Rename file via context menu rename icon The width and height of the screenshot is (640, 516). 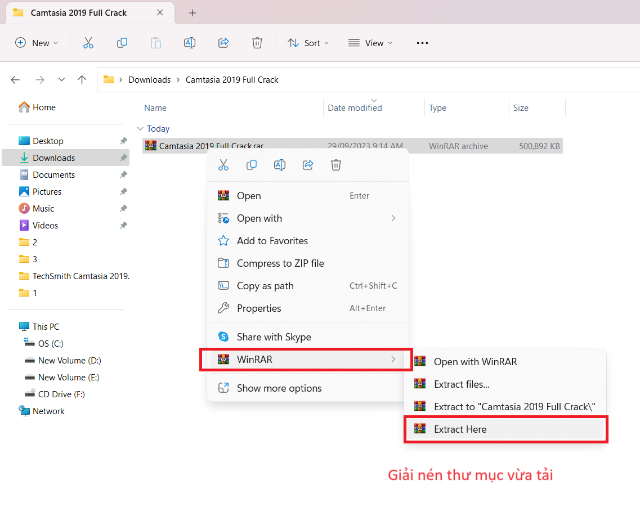pos(280,165)
